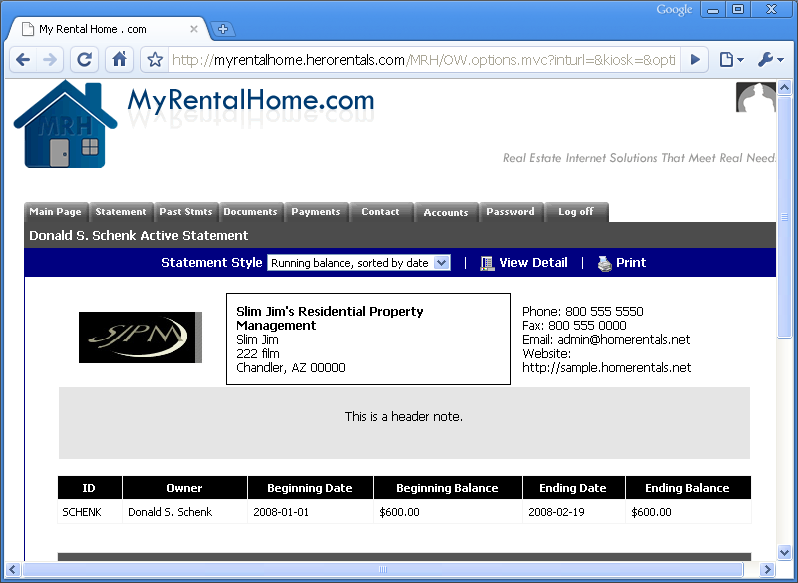Select the My Rental Home . com browser tab
798x583 pixels.
(x=107, y=30)
